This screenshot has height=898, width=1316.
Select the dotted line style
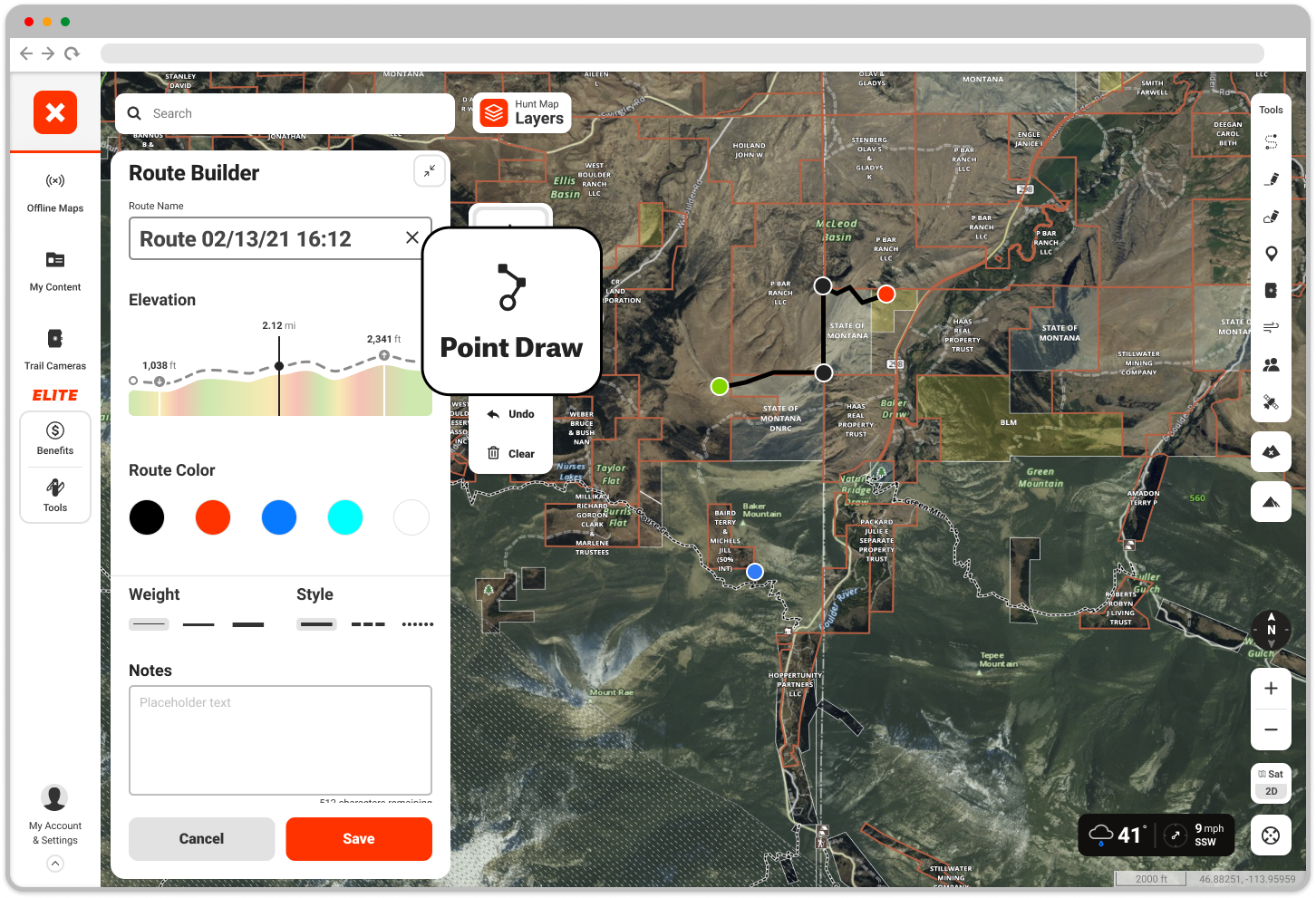(x=418, y=624)
